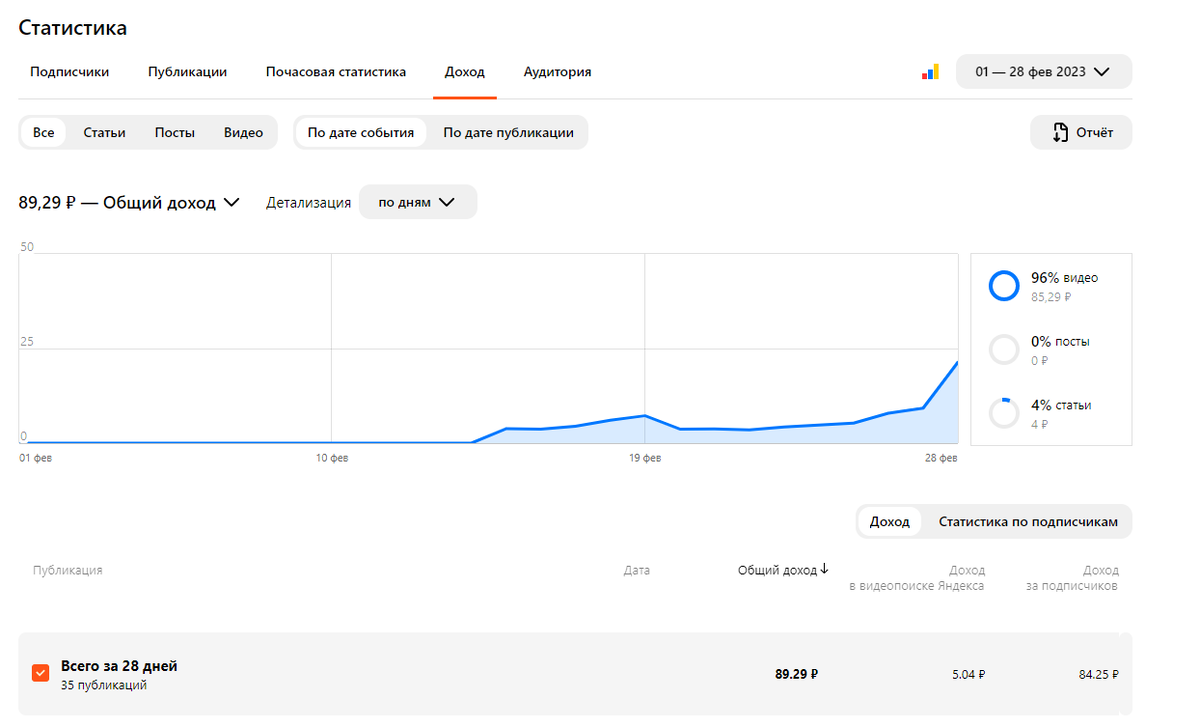Viewport: 1200px width, 727px height.
Task: Click the 4 ₽ статьи amount
Action: point(1039,424)
